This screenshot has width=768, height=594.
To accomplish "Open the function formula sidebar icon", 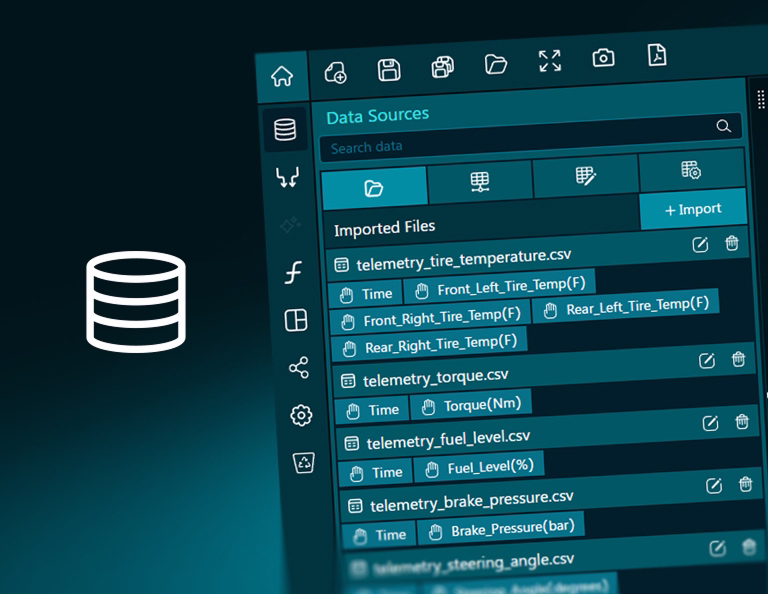I will (x=293, y=272).
